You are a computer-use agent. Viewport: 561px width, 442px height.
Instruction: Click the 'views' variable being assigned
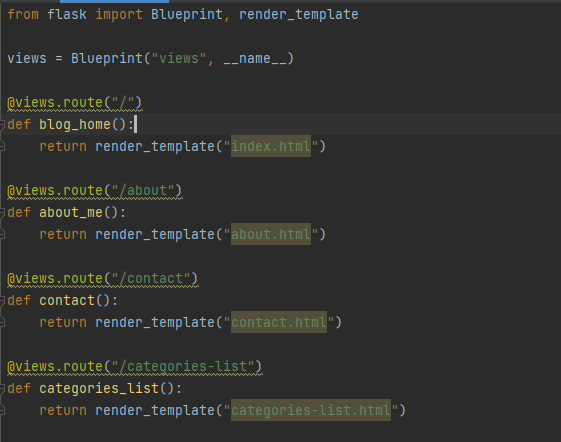coord(27,58)
